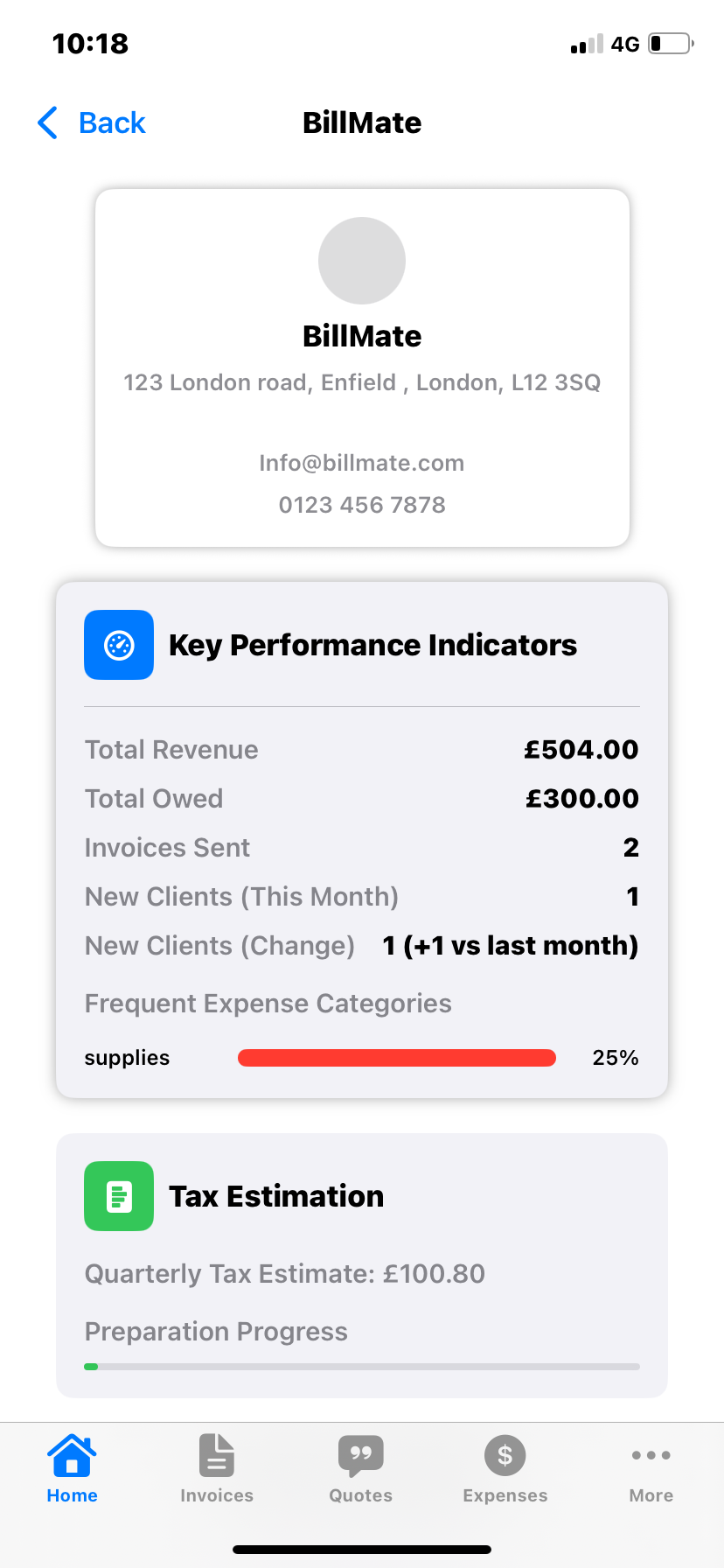Open the More ellipsis menu
The image size is (724, 1568).
[x=651, y=1455]
